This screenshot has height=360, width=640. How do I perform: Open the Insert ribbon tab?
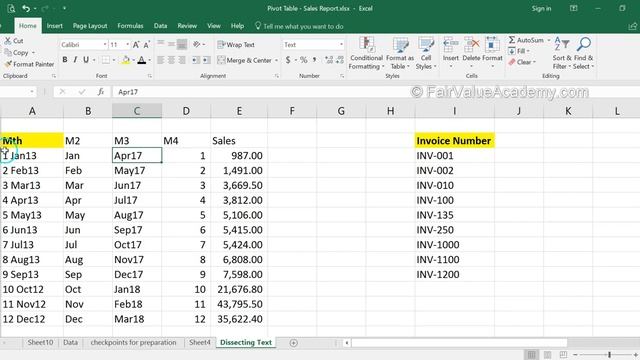54,26
